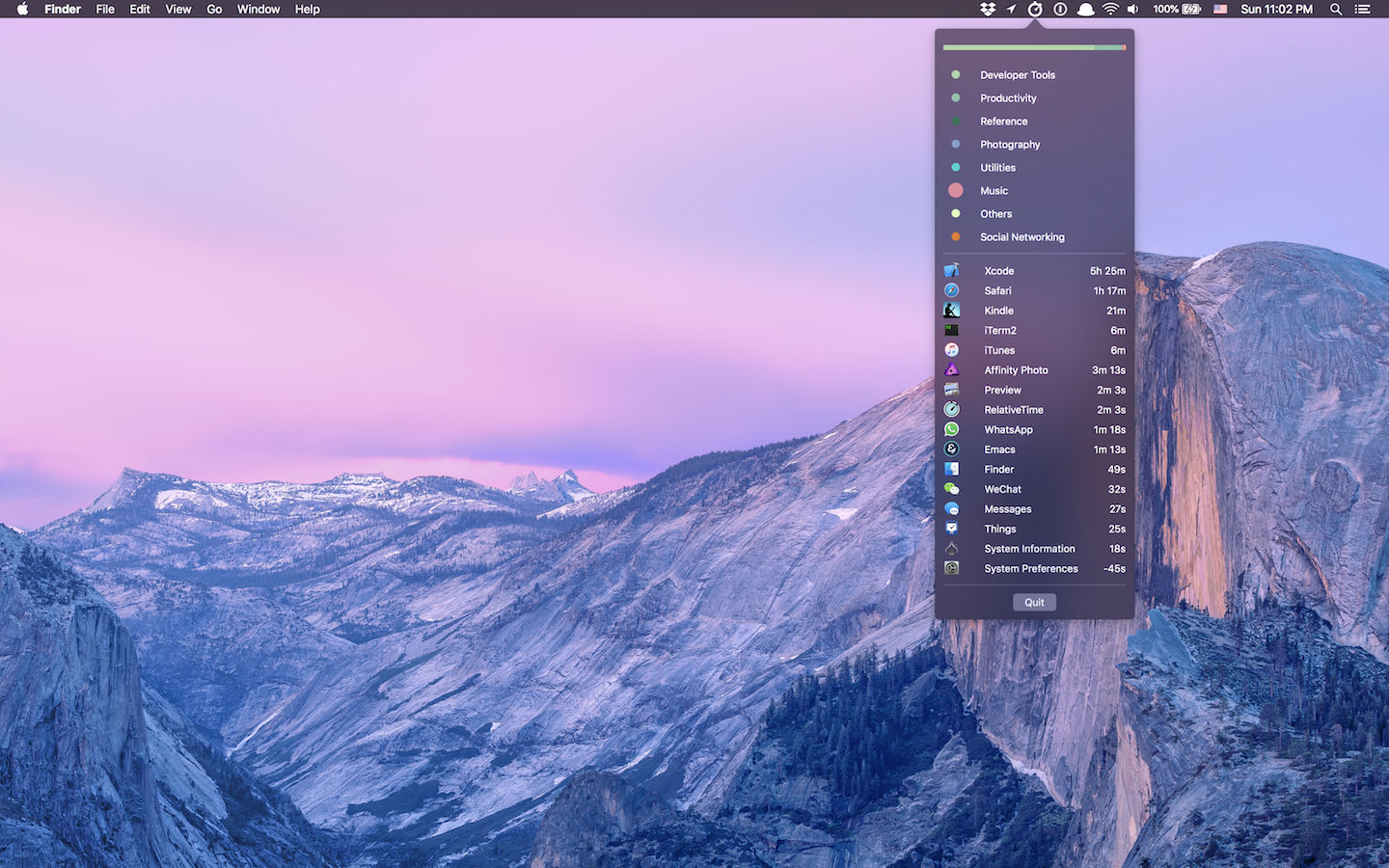Open the Help menu
Screen dimensions: 1389x868
[x=308, y=9]
